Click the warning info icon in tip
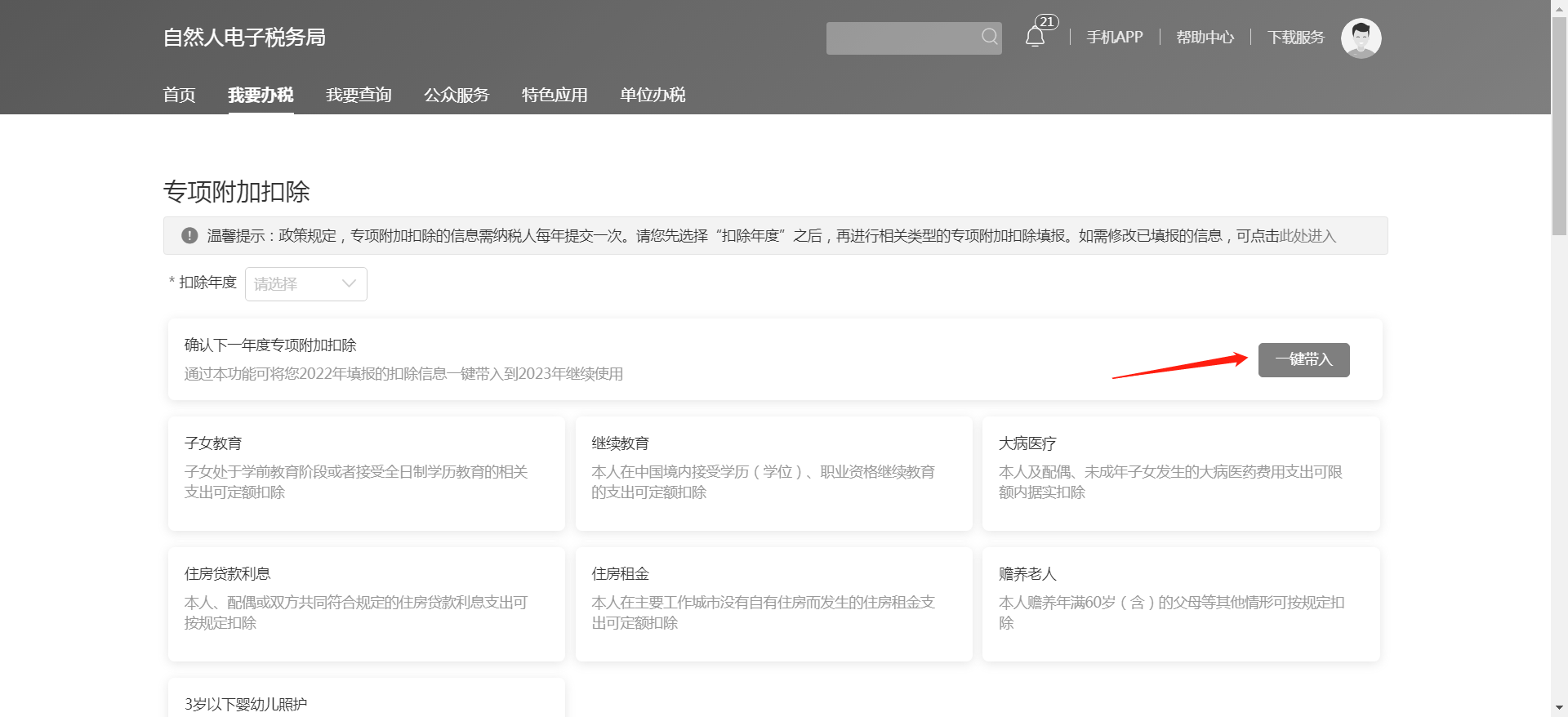Viewport: 1568px width, 717px height. [x=189, y=235]
